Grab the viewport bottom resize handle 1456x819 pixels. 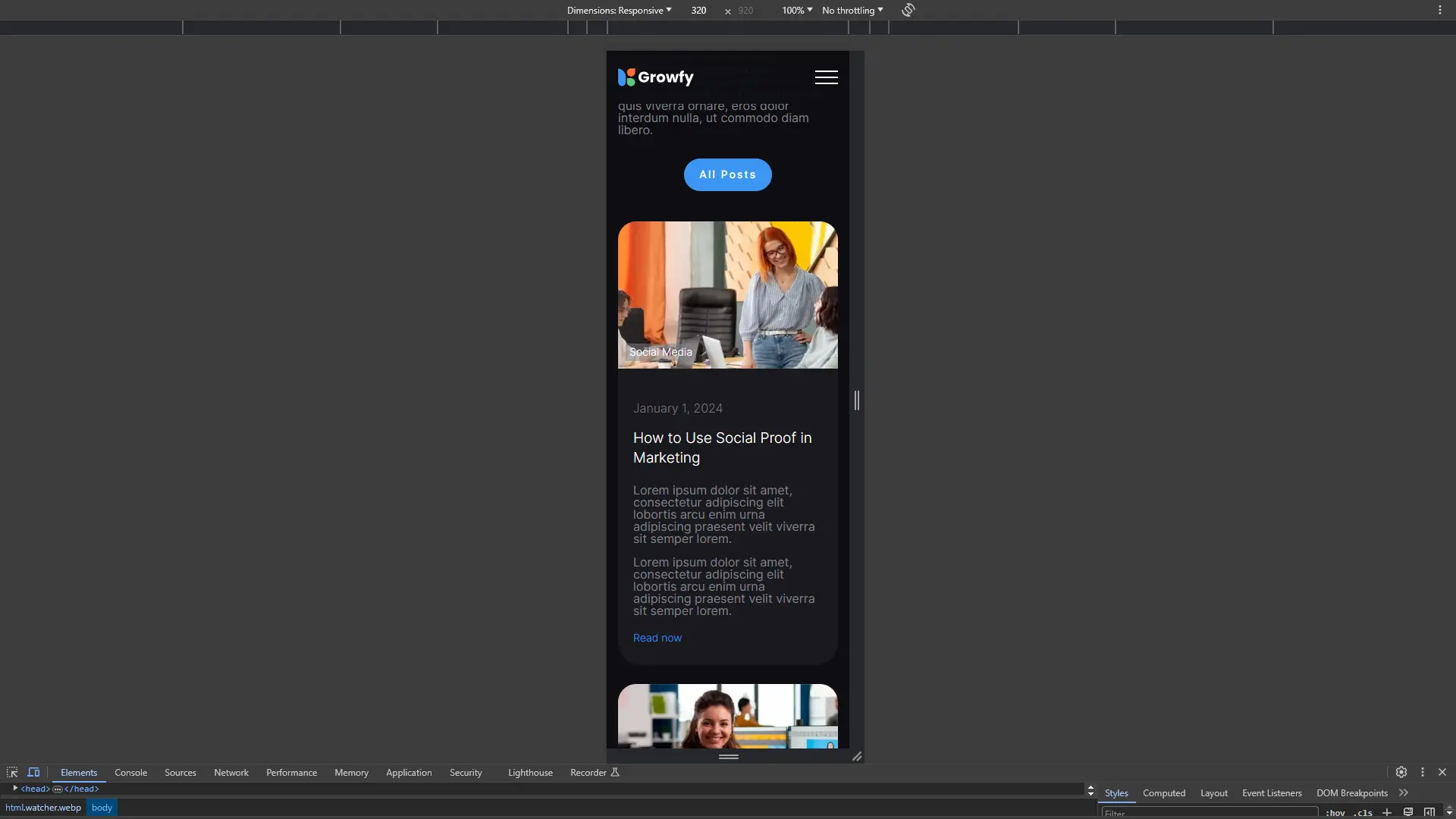728,756
